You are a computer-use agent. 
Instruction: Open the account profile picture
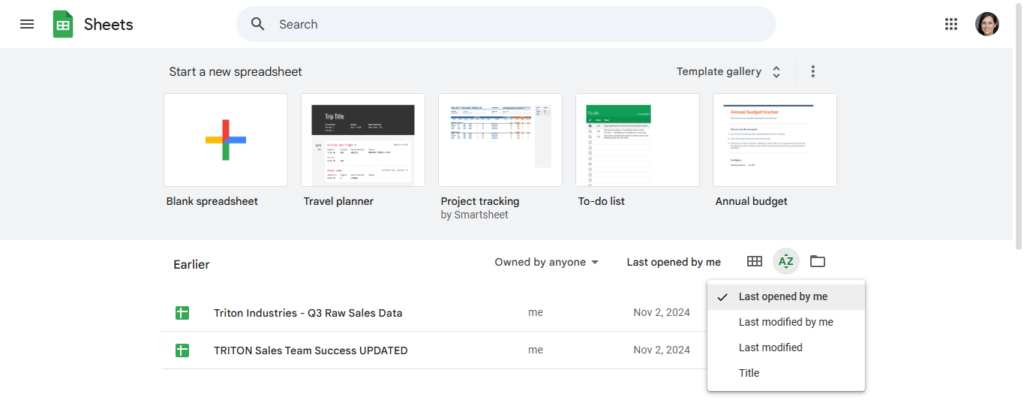pyautogui.click(x=987, y=24)
